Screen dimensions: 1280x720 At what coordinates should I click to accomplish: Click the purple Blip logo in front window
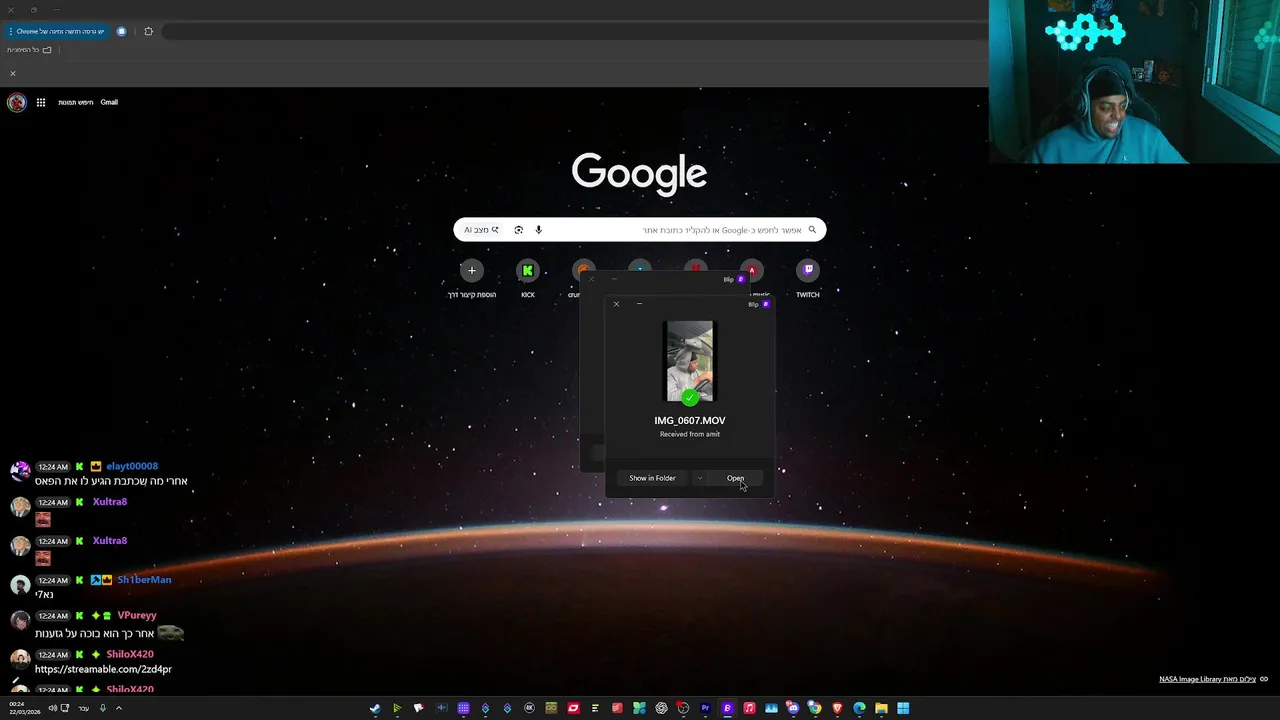[x=765, y=304]
